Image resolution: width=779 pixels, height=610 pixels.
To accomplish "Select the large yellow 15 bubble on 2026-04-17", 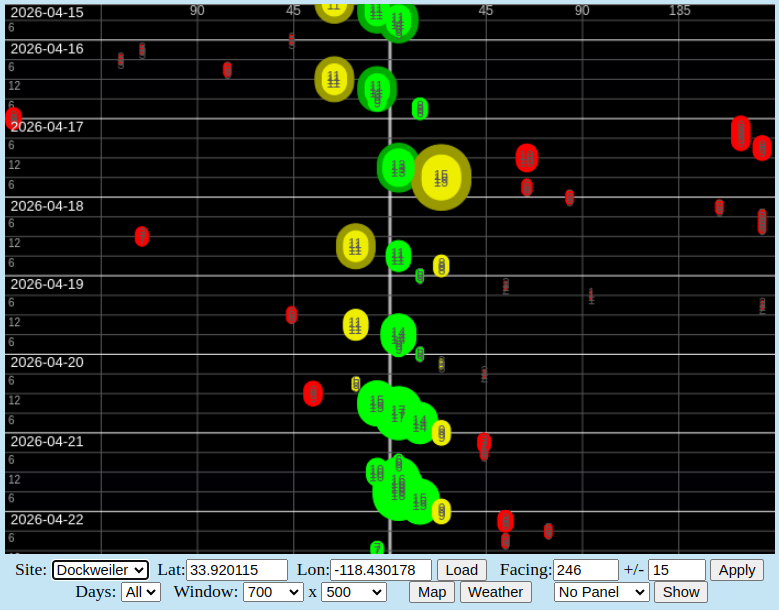I will click(441, 178).
